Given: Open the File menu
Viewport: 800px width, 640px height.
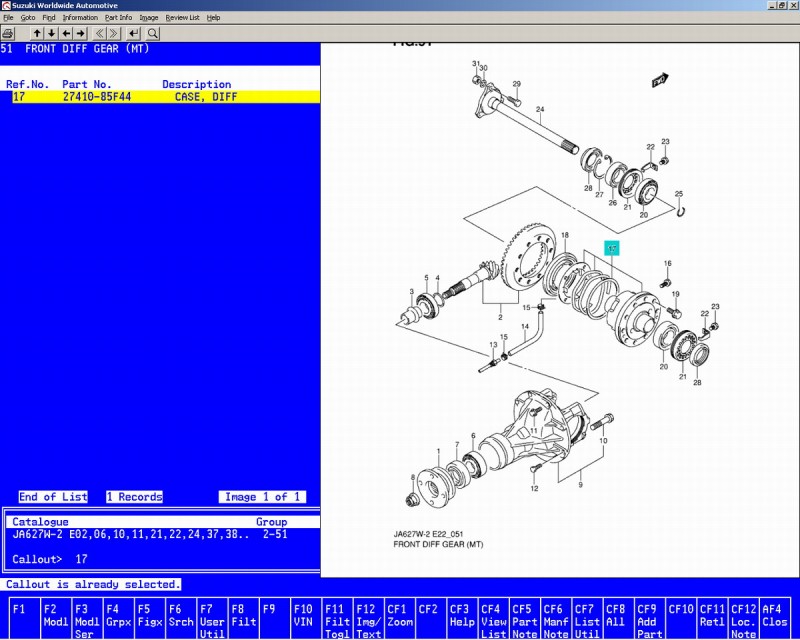Looking at the screenshot, I should click(8, 17).
